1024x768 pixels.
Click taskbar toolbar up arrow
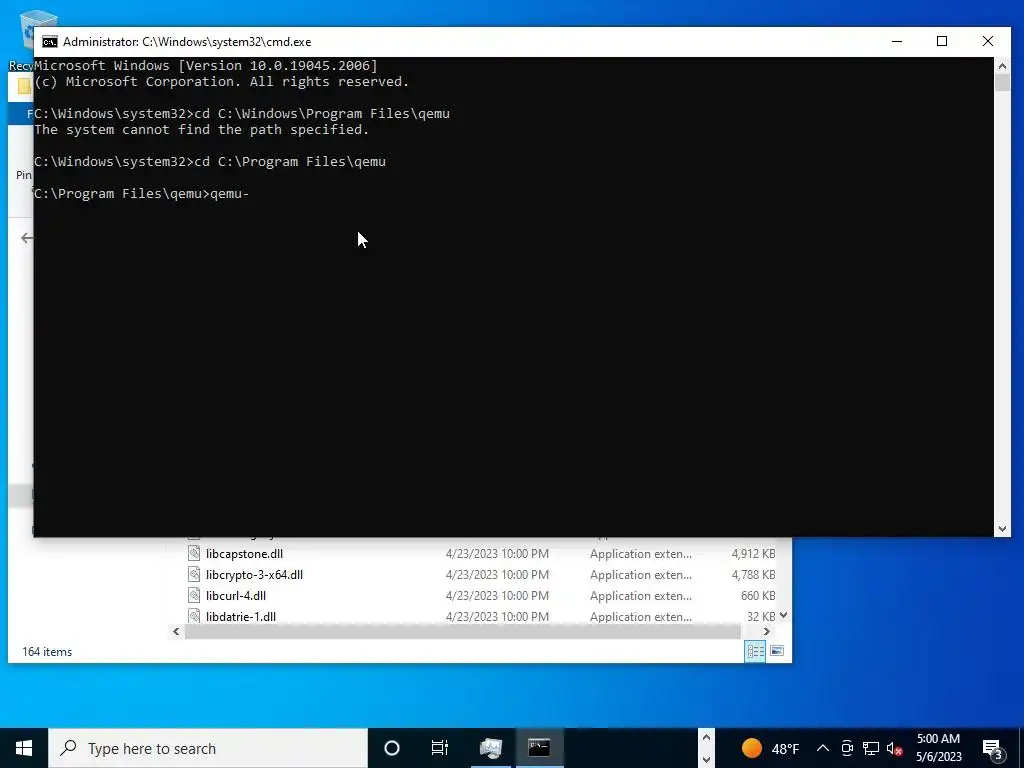(706, 738)
